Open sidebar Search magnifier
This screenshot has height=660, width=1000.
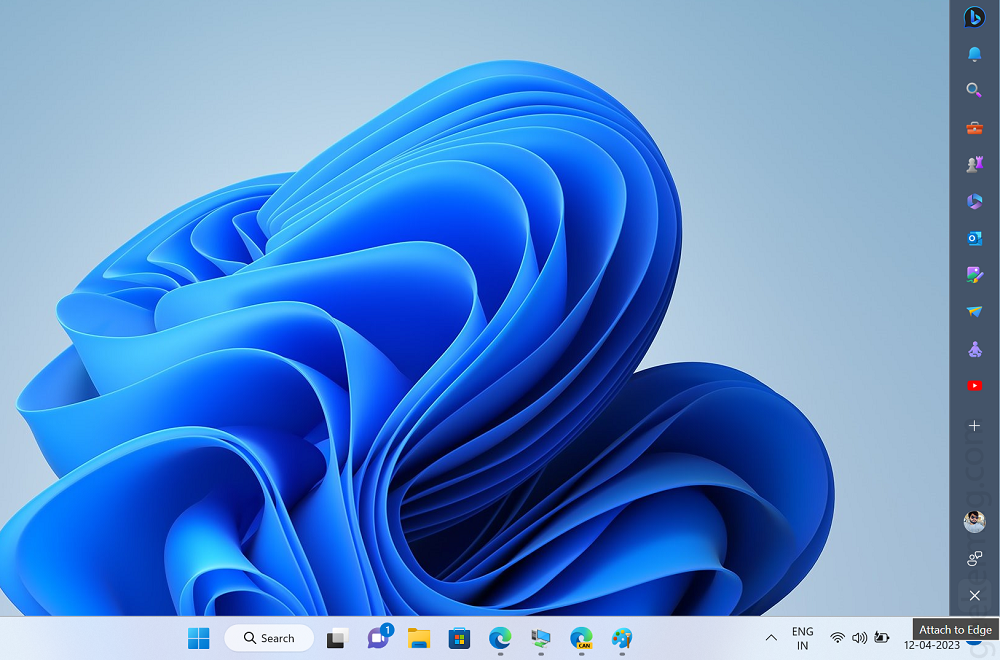[x=974, y=90]
